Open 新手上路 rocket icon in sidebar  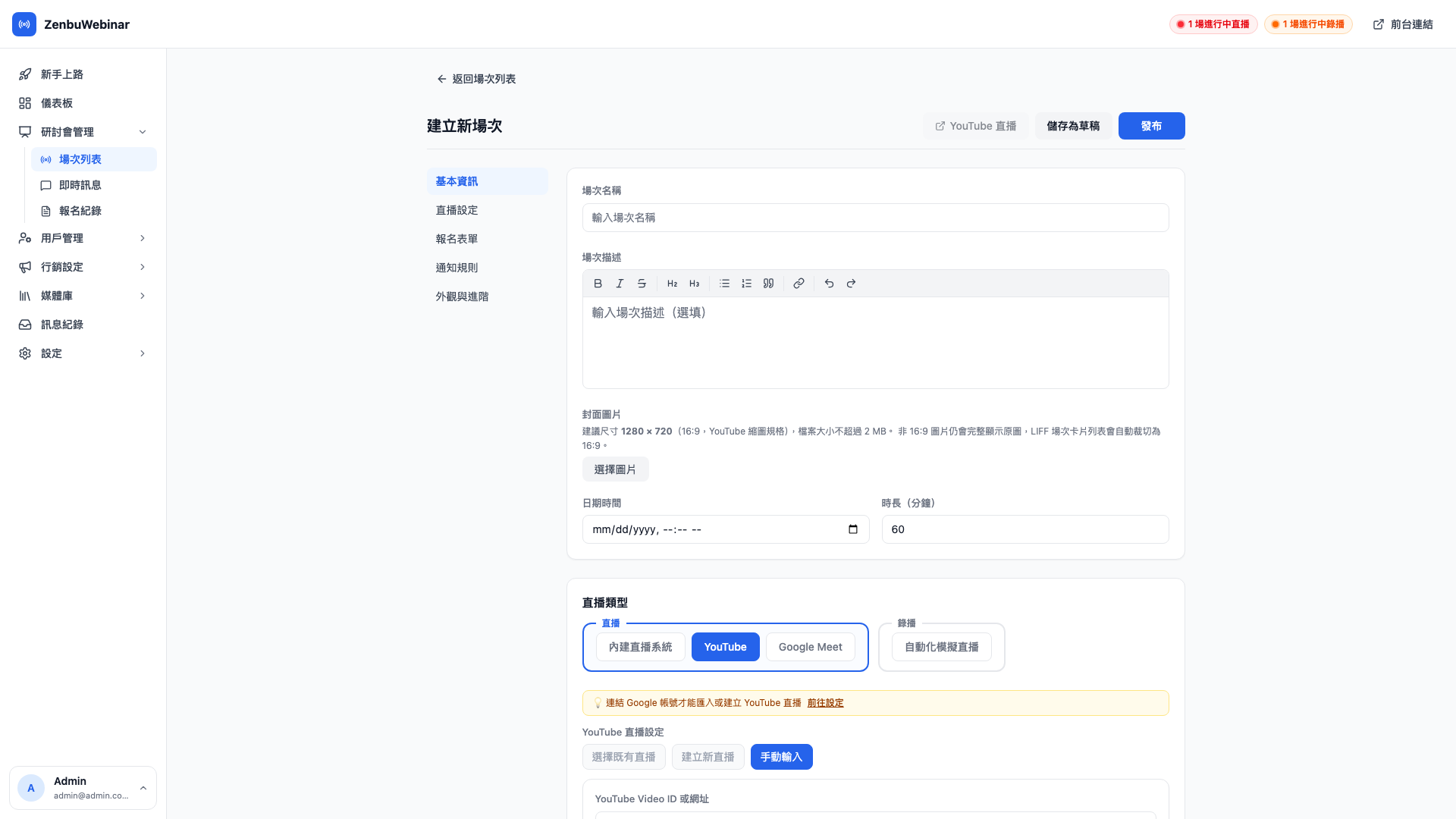25,74
